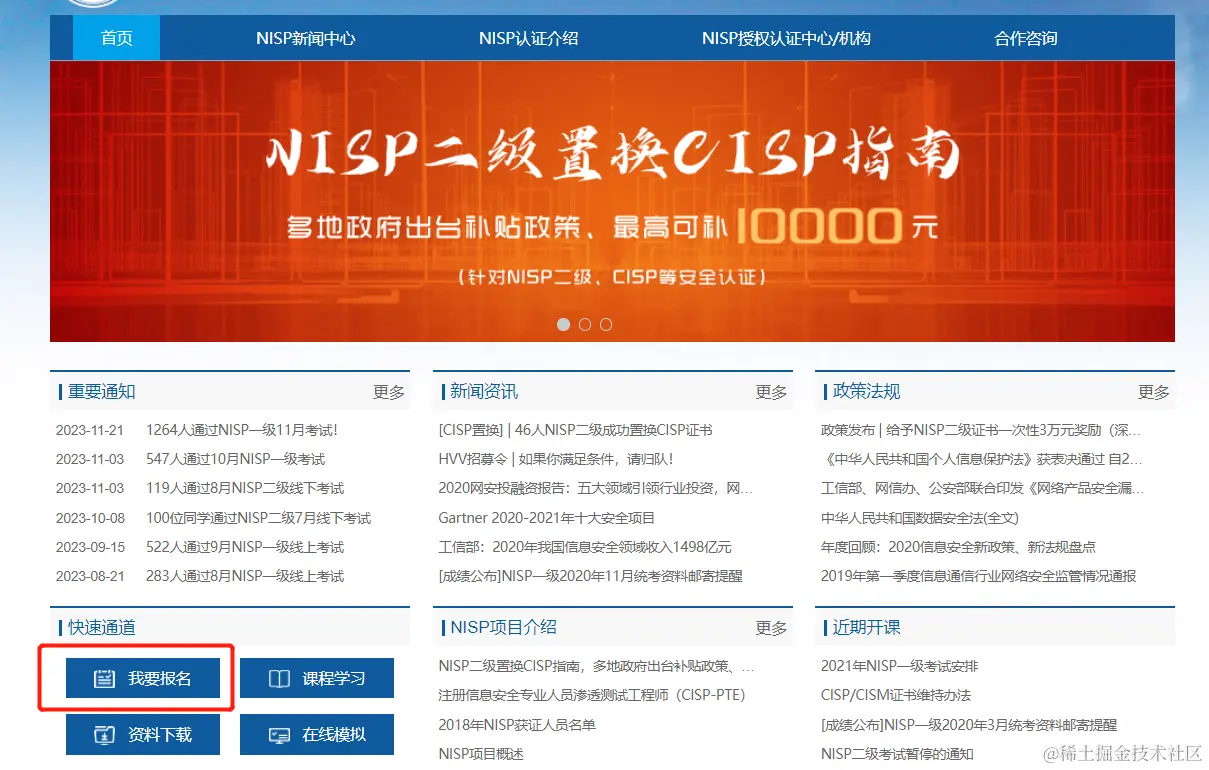Screen dimensions: 1209x770
Task: Open notice 119人通过8月NISP二级线下考试
Action: coord(245,488)
